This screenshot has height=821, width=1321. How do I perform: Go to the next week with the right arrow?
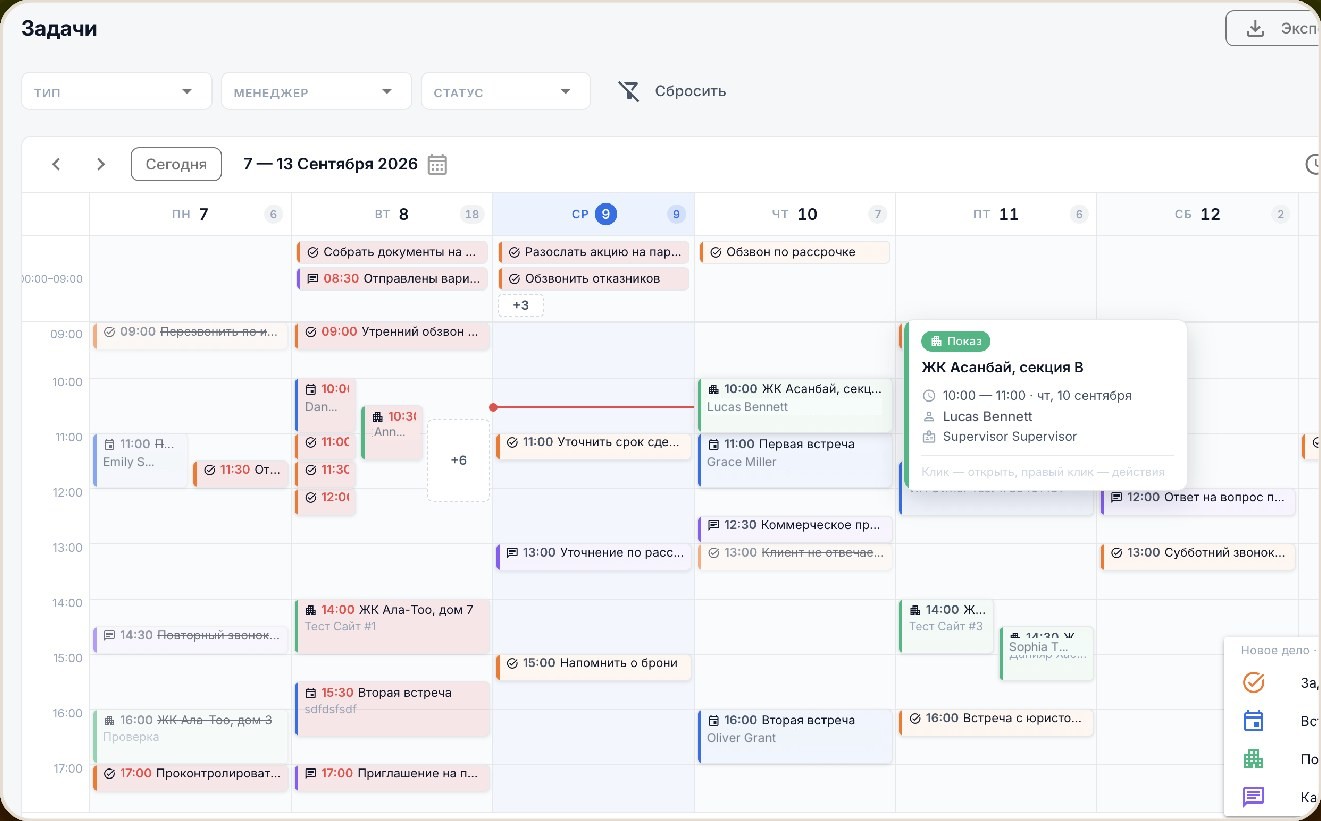point(101,164)
